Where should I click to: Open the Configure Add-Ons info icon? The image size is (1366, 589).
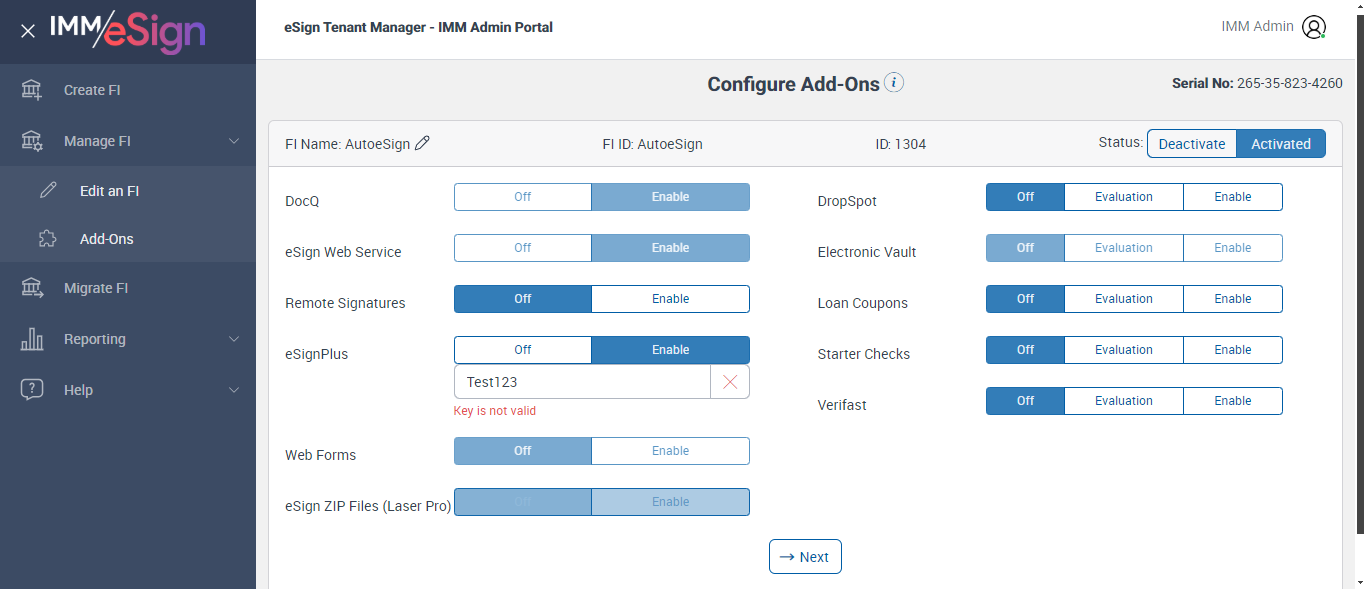coord(894,83)
